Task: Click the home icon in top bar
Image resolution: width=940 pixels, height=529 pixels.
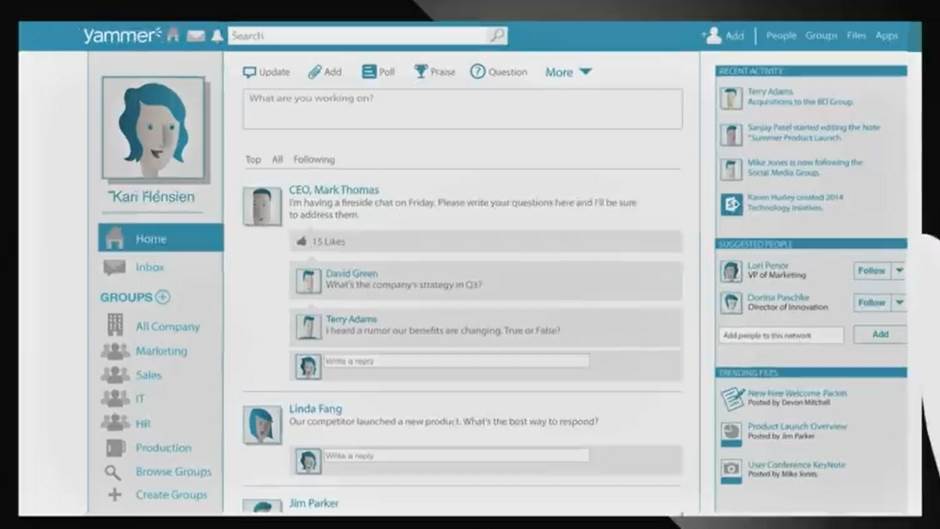Action: click(173, 35)
